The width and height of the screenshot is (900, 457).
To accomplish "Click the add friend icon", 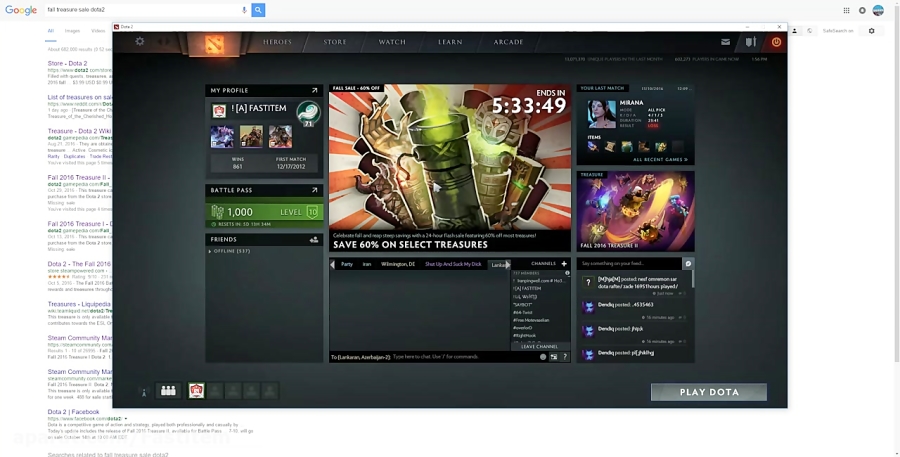I will point(314,240).
